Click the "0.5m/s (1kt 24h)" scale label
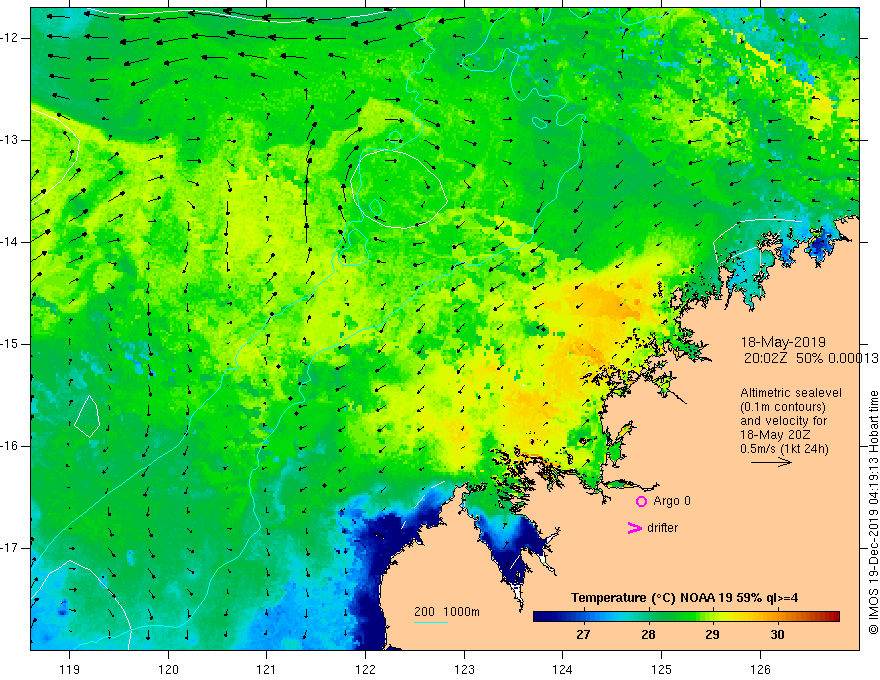This screenshot has width=880, height=680. 784,449
